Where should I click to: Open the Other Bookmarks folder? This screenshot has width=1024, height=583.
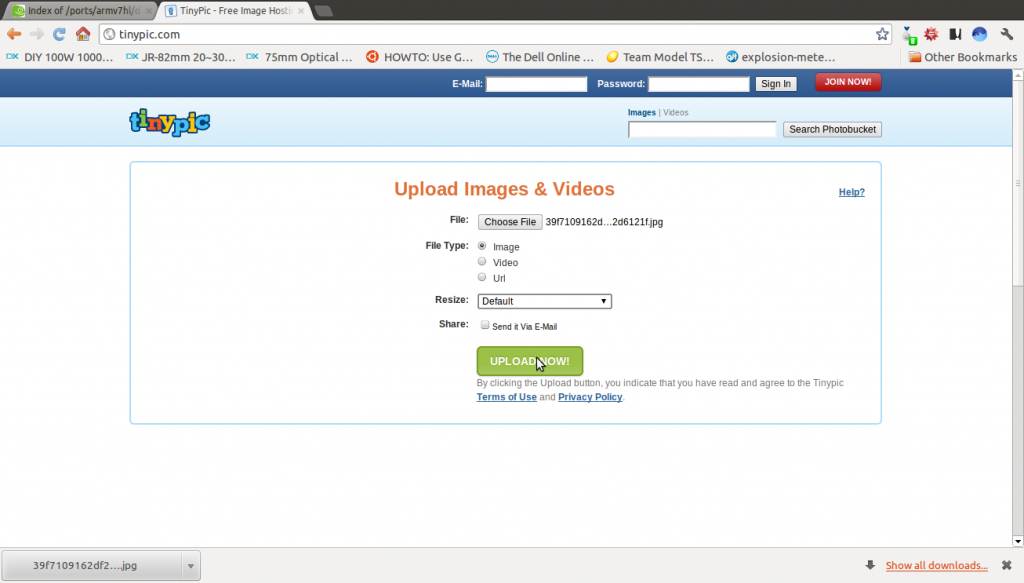tap(961, 57)
